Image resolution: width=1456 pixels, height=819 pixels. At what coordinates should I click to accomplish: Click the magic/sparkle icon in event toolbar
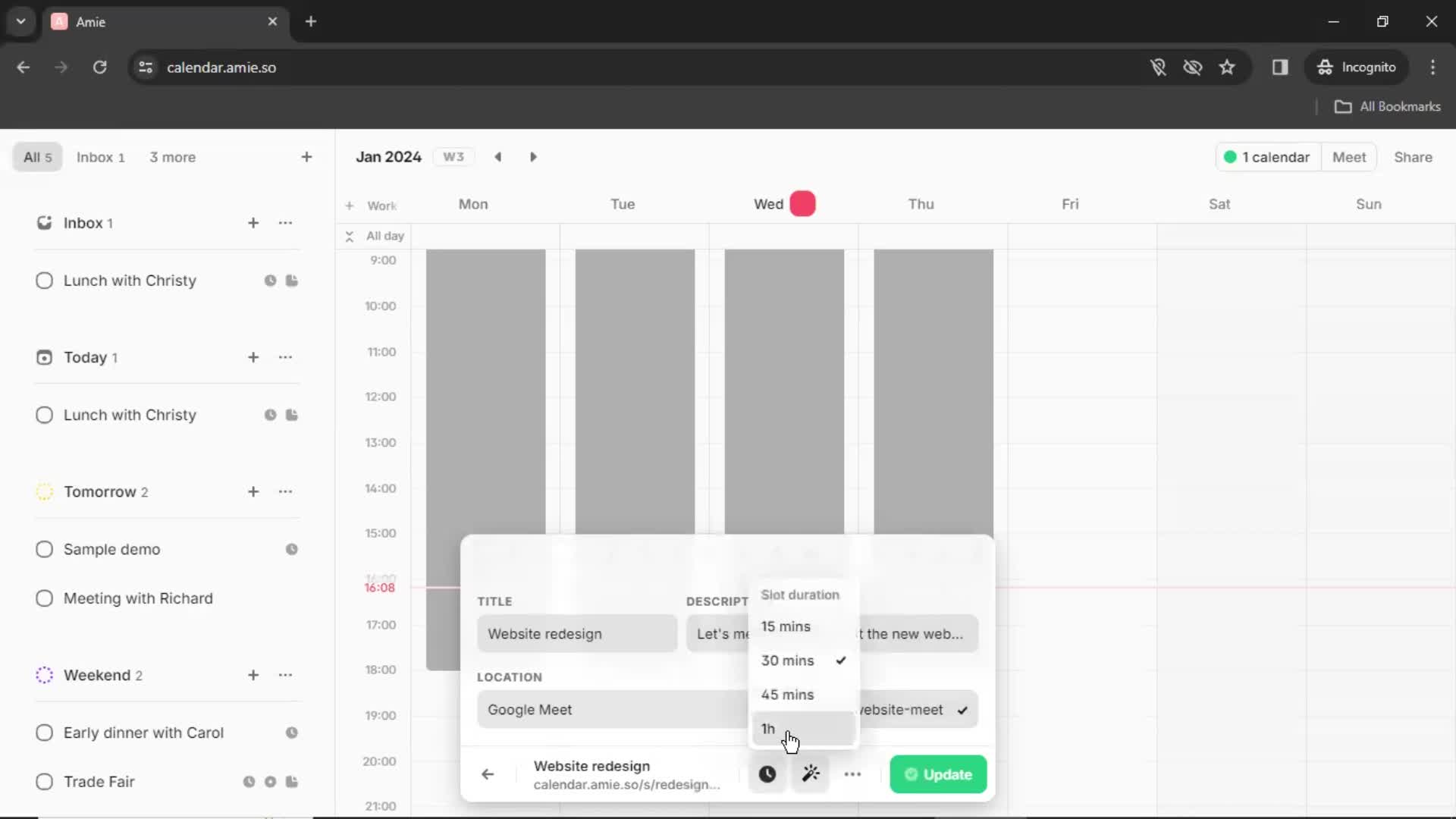(810, 774)
